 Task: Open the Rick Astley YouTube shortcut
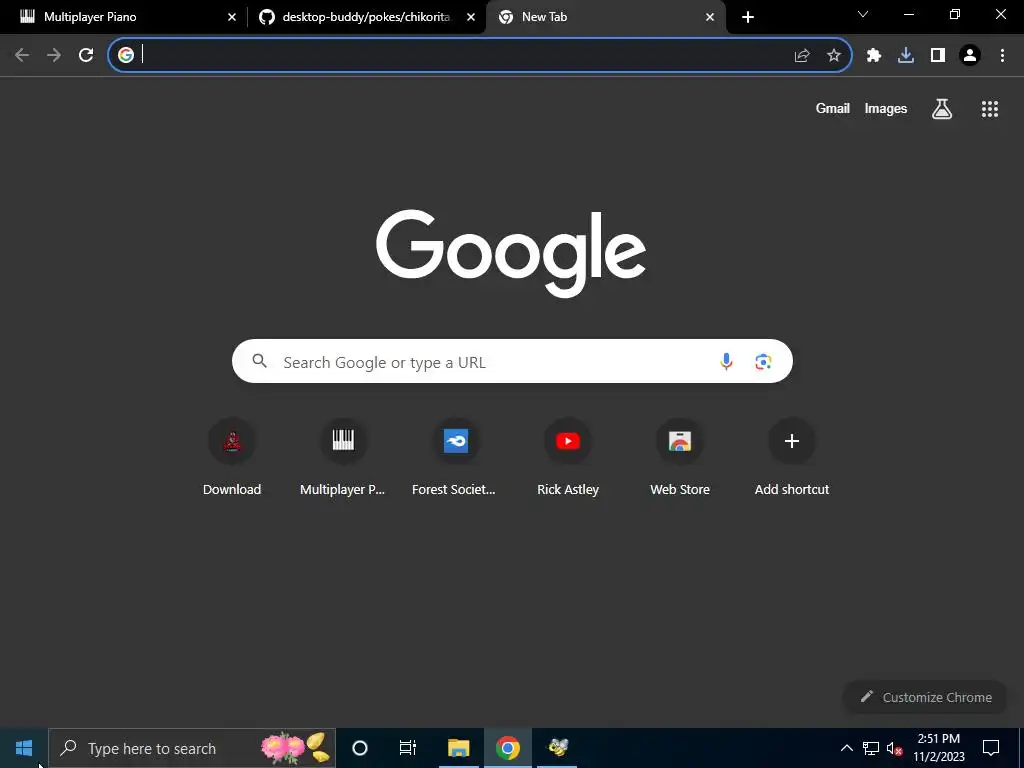click(x=568, y=457)
